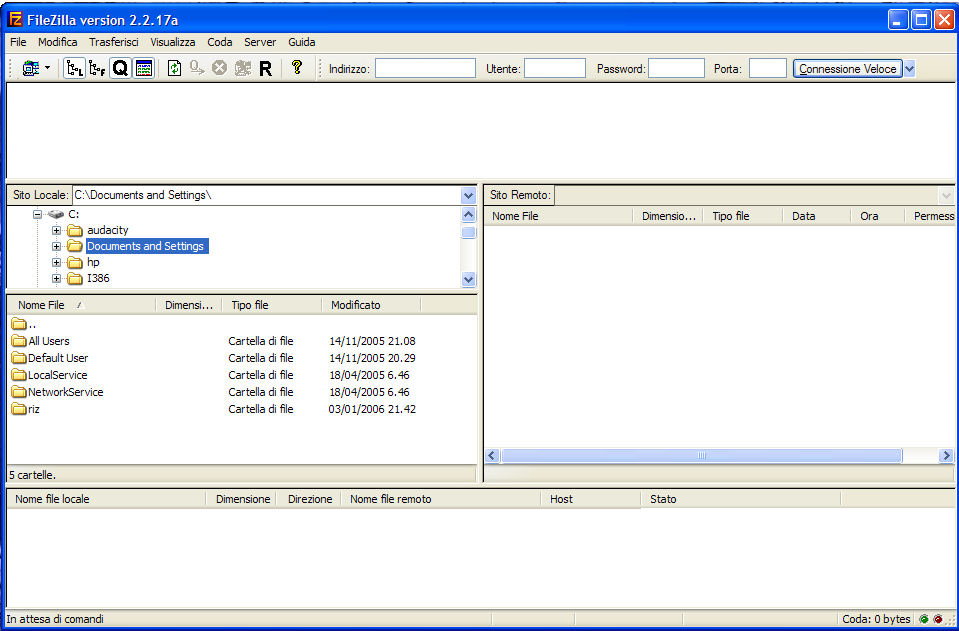
Task: Open the Server menu
Action: click(260, 42)
